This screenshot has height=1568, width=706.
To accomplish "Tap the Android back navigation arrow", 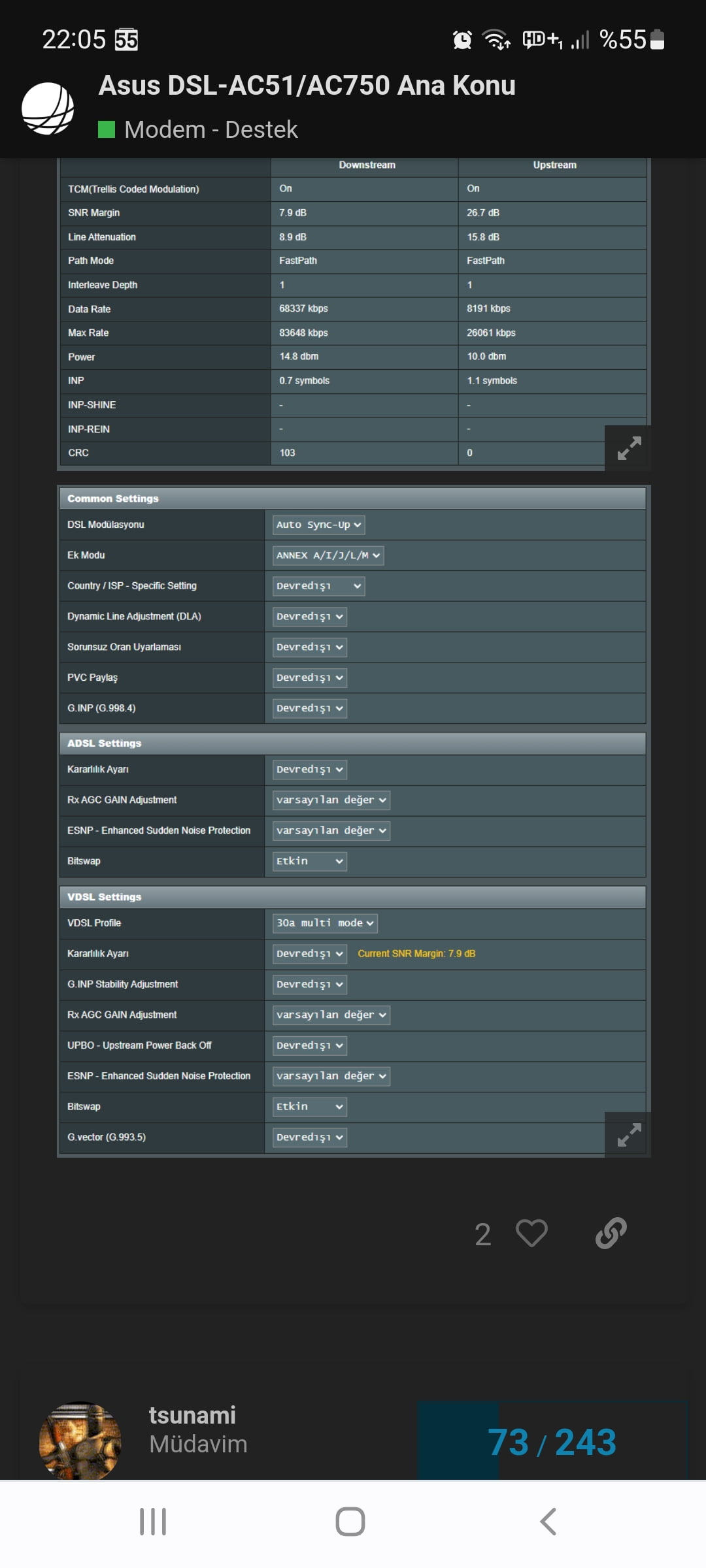I will [548, 1522].
